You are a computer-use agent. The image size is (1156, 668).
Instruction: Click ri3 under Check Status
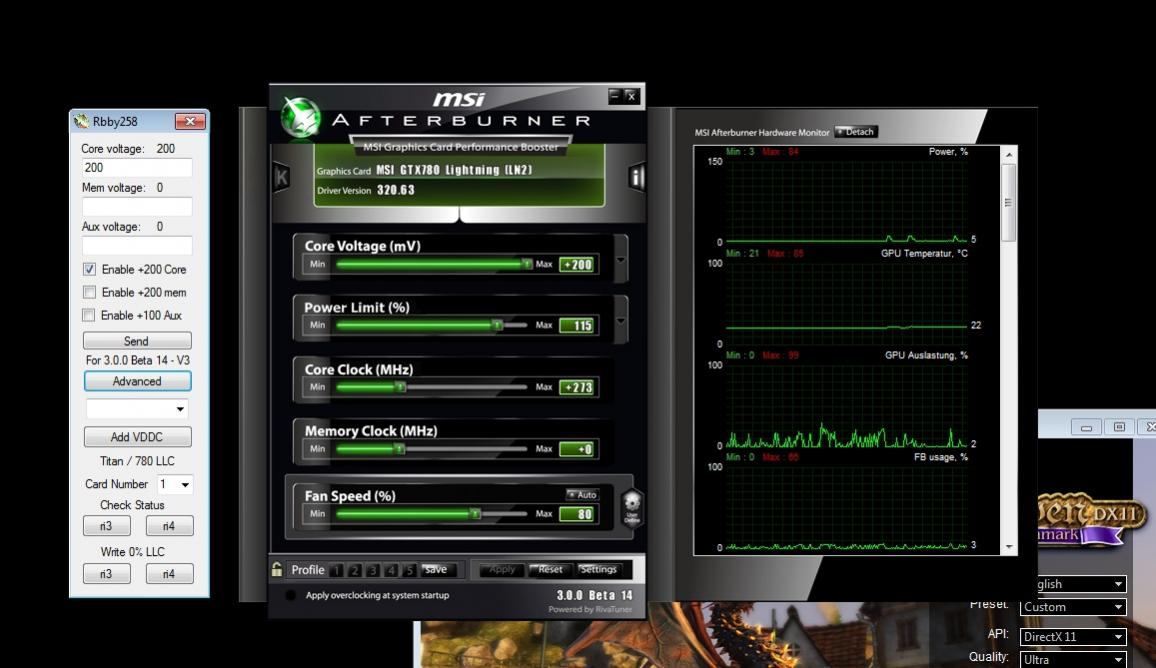point(107,526)
